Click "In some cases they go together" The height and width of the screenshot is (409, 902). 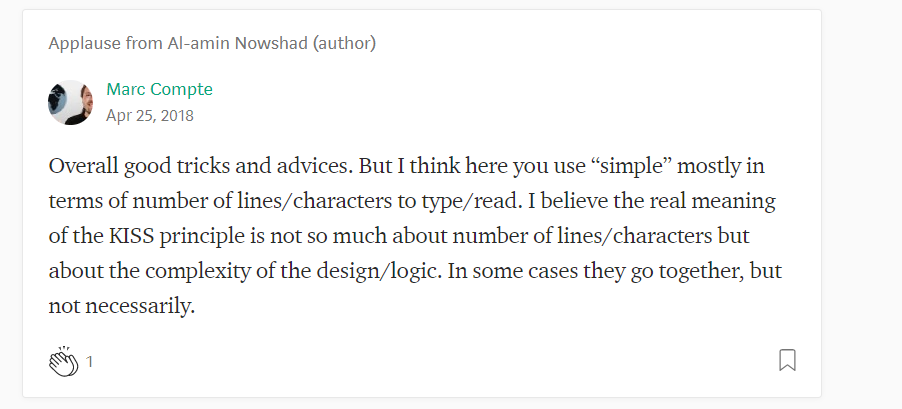point(590,271)
